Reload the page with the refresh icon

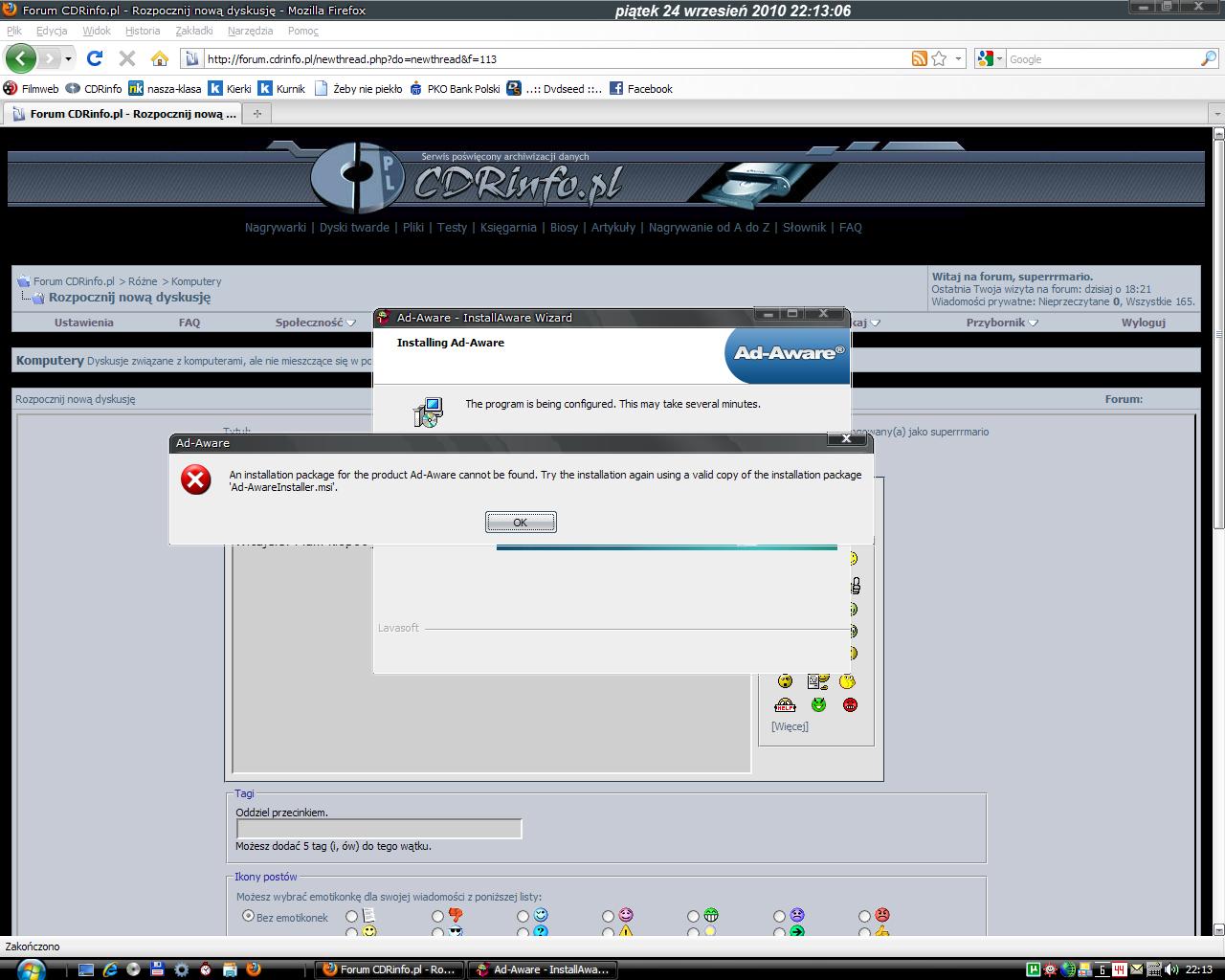95,58
